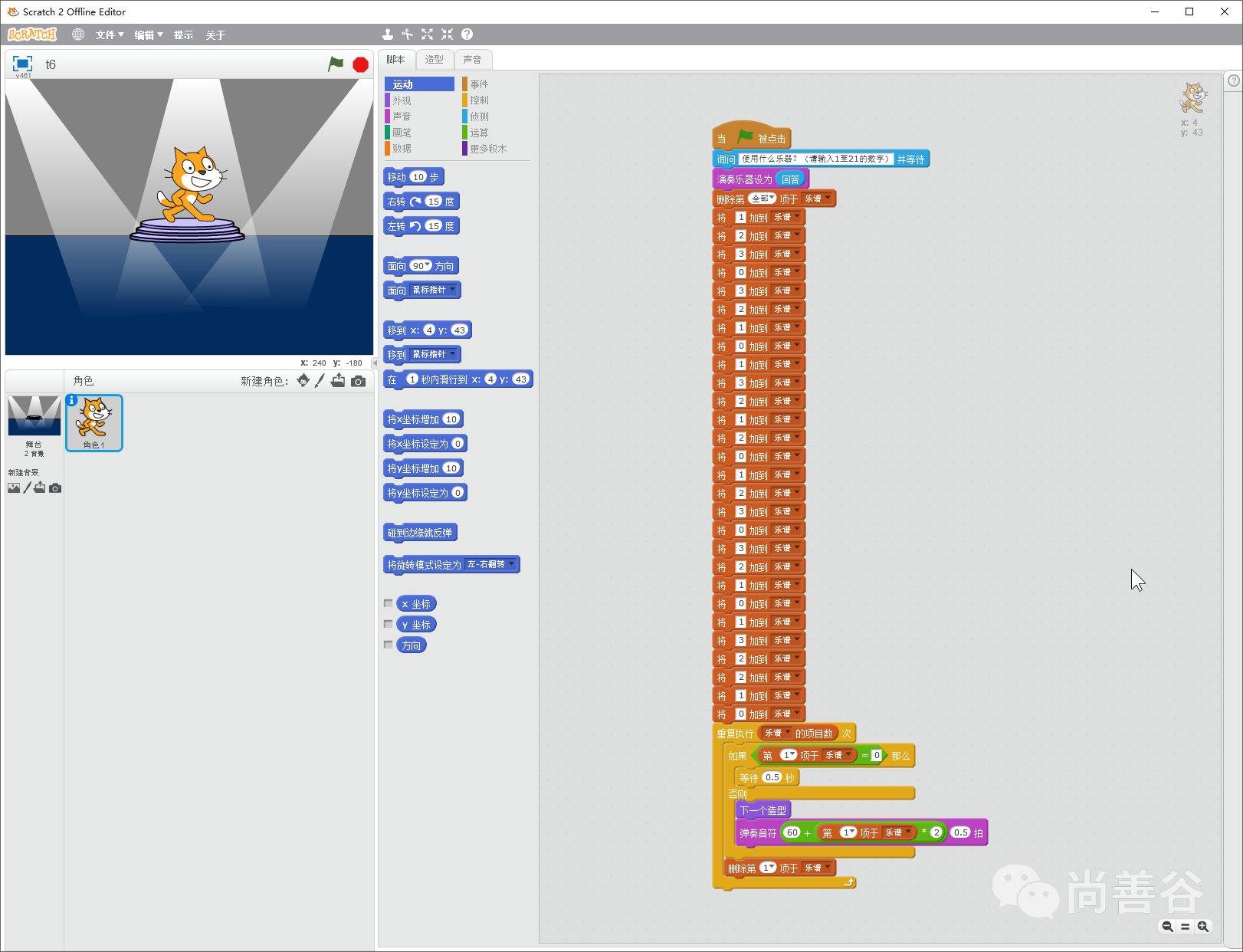Select the 控制 block category
This screenshot has width=1243, height=952.
(496, 100)
